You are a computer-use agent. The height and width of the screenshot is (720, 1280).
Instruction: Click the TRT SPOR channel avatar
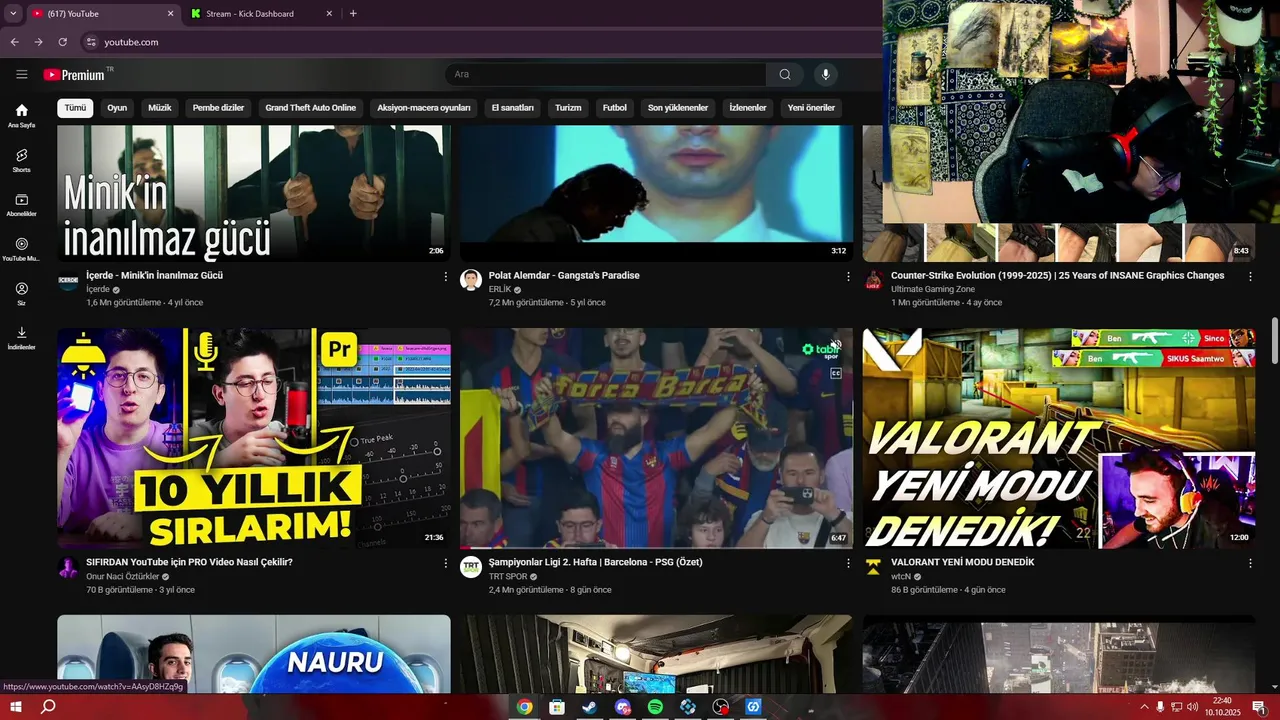point(471,567)
